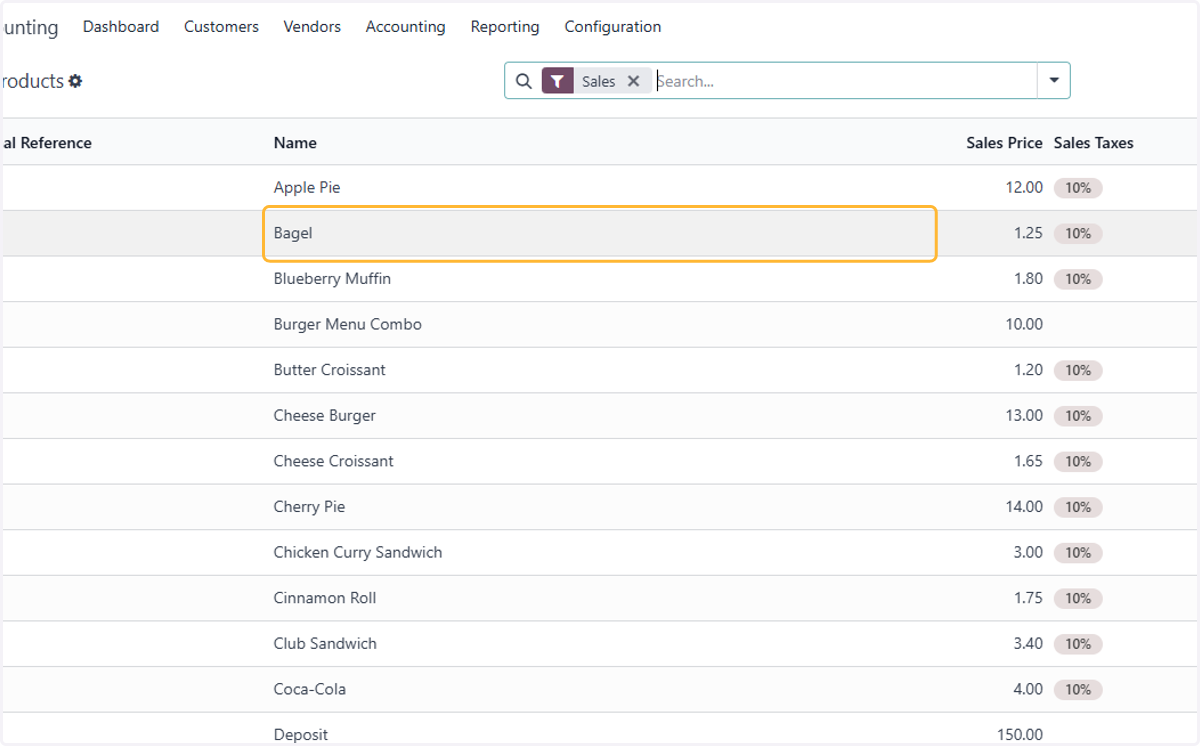The image size is (1200, 746).
Task: Click the 1.25 price of Bagel
Action: click(1028, 233)
